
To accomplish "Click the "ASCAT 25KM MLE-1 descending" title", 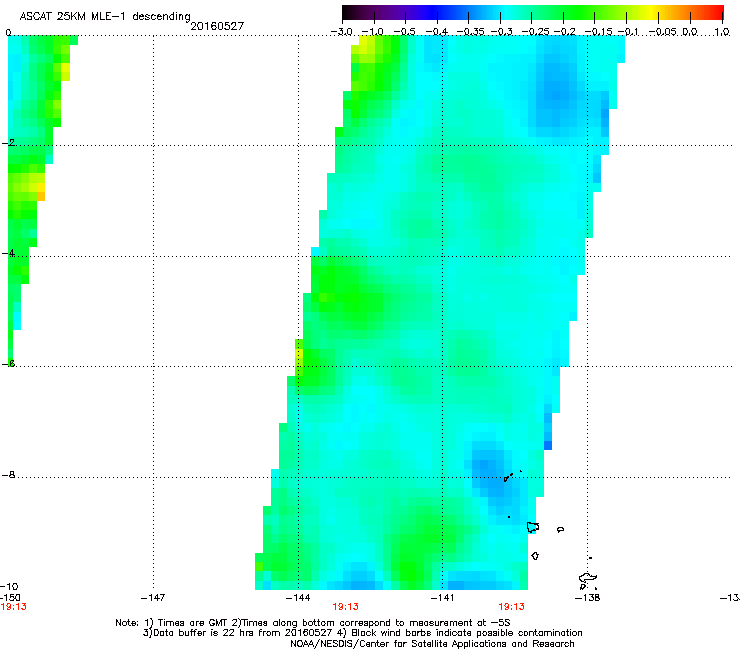I will point(105,16).
